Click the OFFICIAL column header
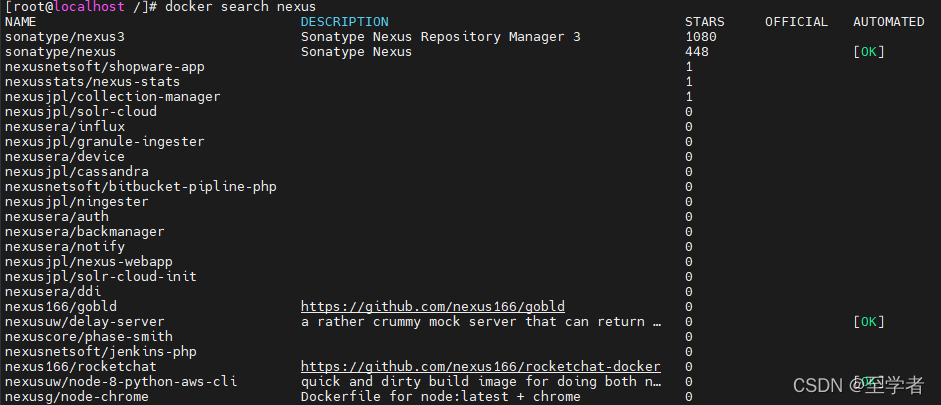This screenshot has width=941, height=405. 796,22
